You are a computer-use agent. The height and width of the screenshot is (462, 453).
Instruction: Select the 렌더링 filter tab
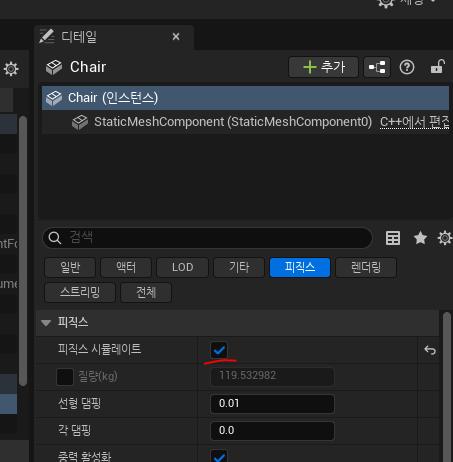point(366,267)
